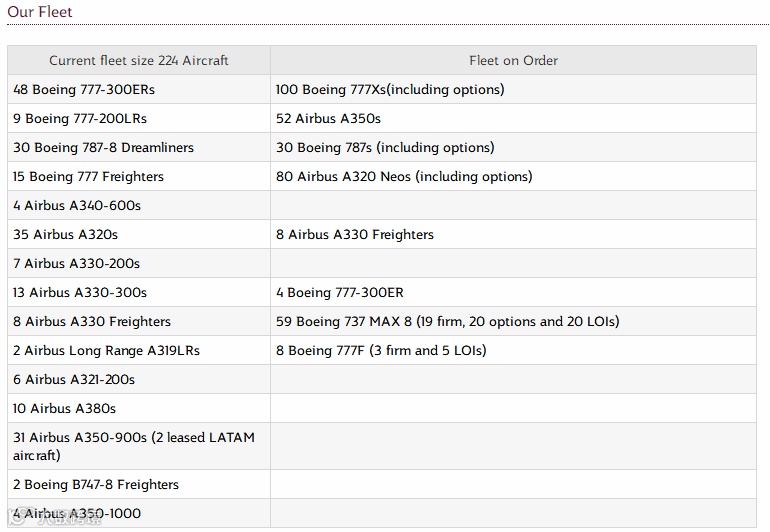Click the '2 Boeing B747-8 Freighters' row
This screenshot has height=532, width=770.
pos(96,484)
